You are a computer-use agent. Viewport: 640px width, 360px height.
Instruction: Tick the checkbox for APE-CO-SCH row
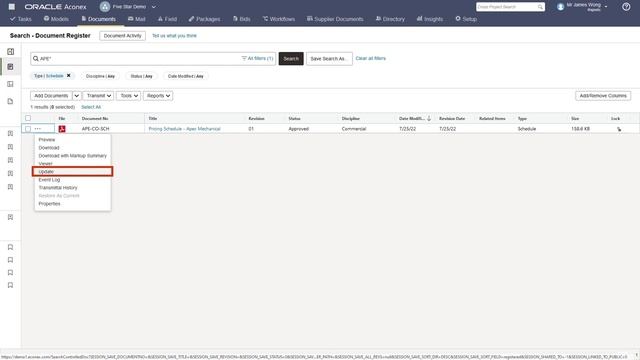click(28, 129)
